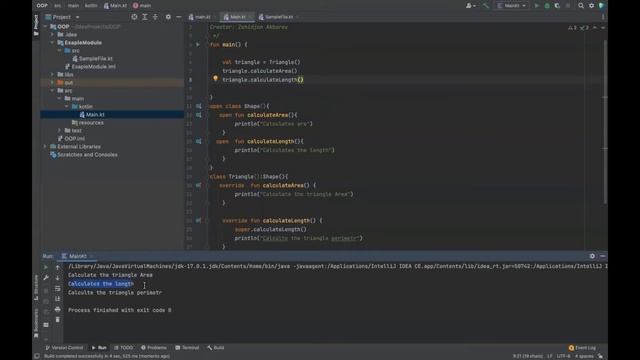Click the down arrow in Run console toolbar

pyautogui.click(x=58, y=278)
